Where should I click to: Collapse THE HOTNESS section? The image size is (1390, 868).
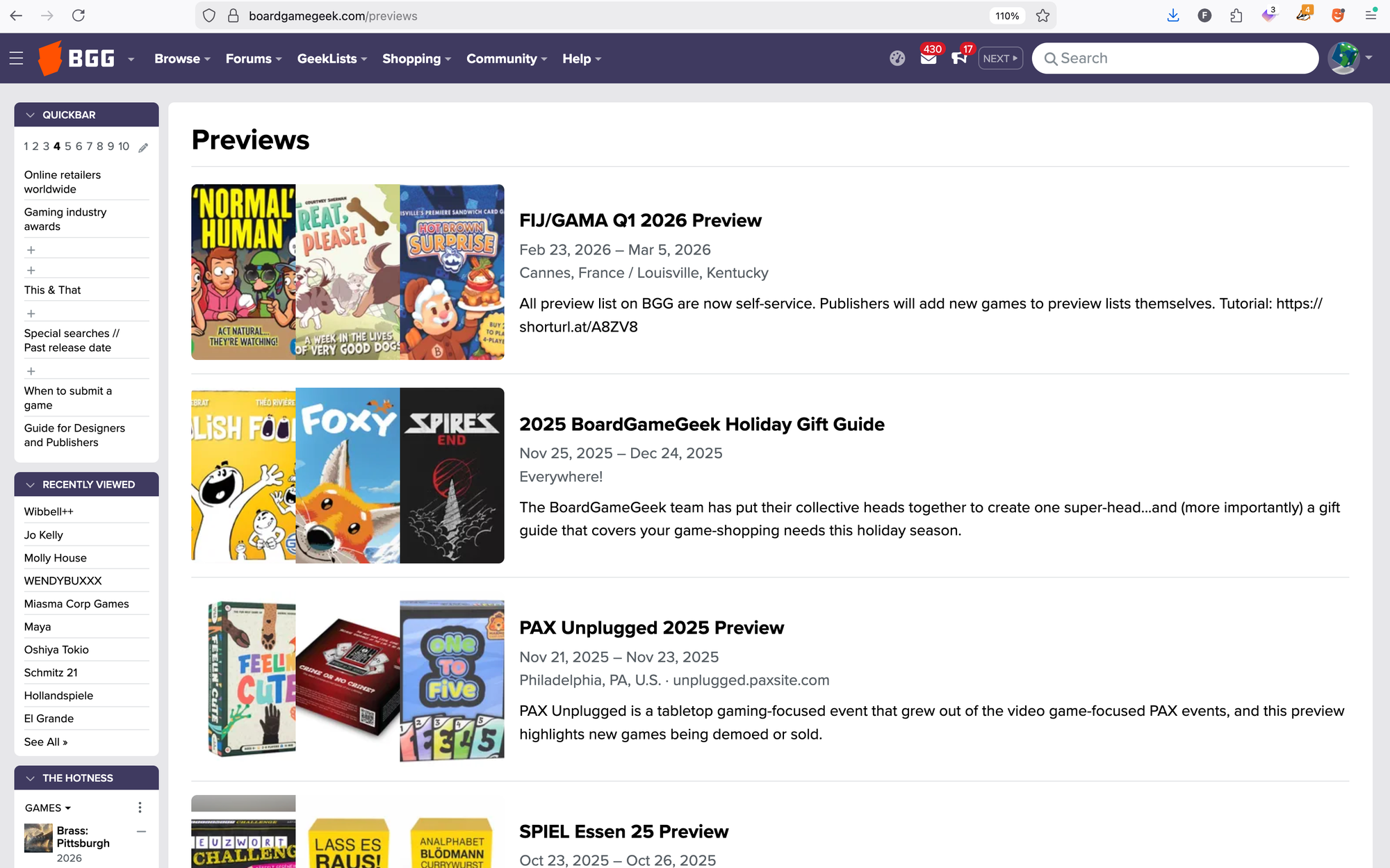click(30, 778)
